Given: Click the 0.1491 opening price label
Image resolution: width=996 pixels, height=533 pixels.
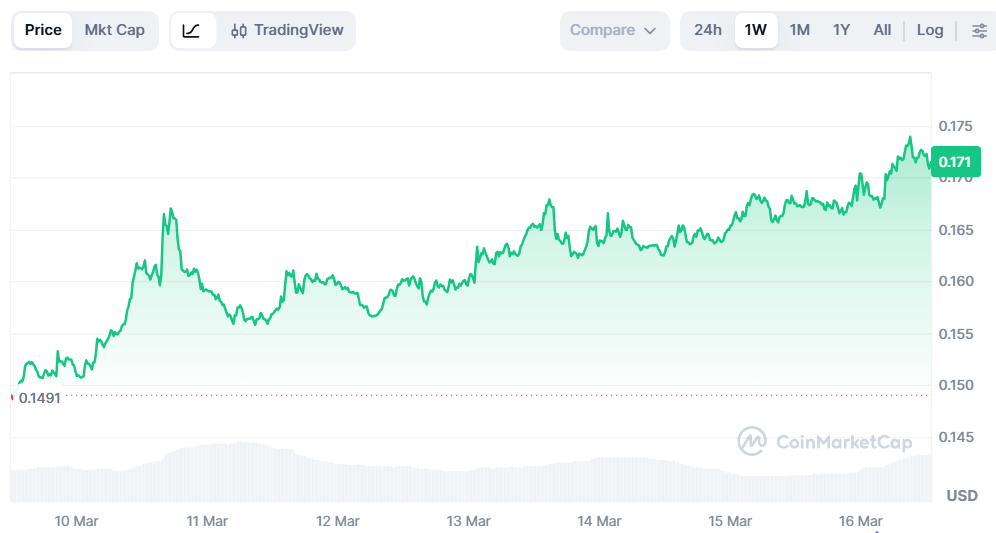Looking at the screenshot, I should coord(40,397).
